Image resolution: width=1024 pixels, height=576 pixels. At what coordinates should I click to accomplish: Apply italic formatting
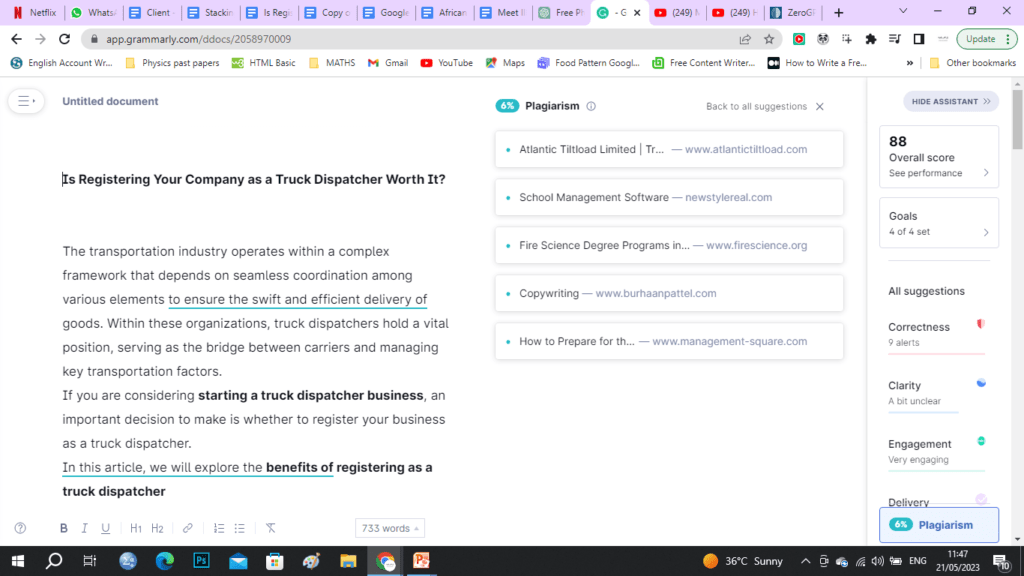pos(85,528)
